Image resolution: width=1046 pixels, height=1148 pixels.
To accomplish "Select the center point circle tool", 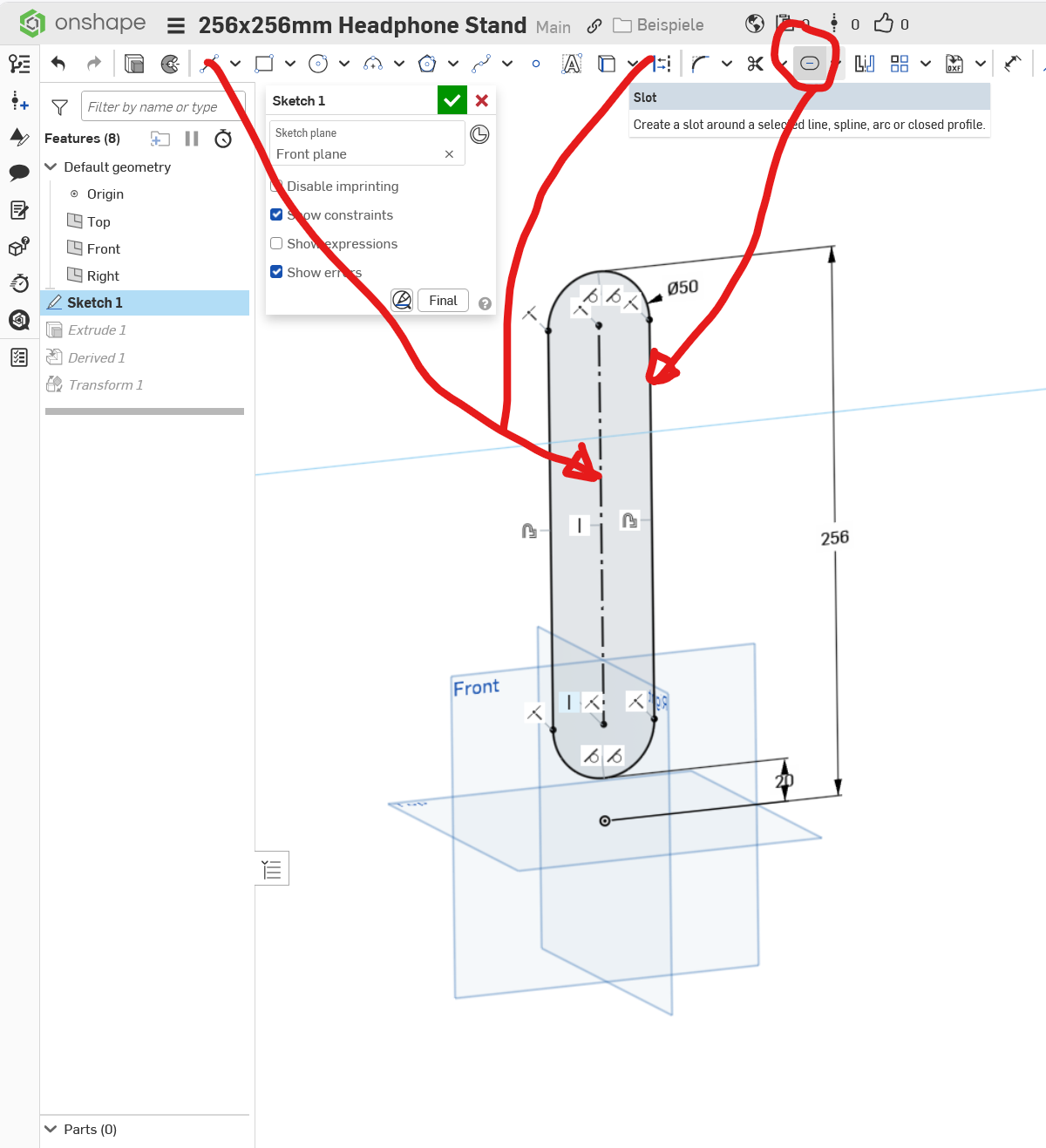I will pos(318,63).
